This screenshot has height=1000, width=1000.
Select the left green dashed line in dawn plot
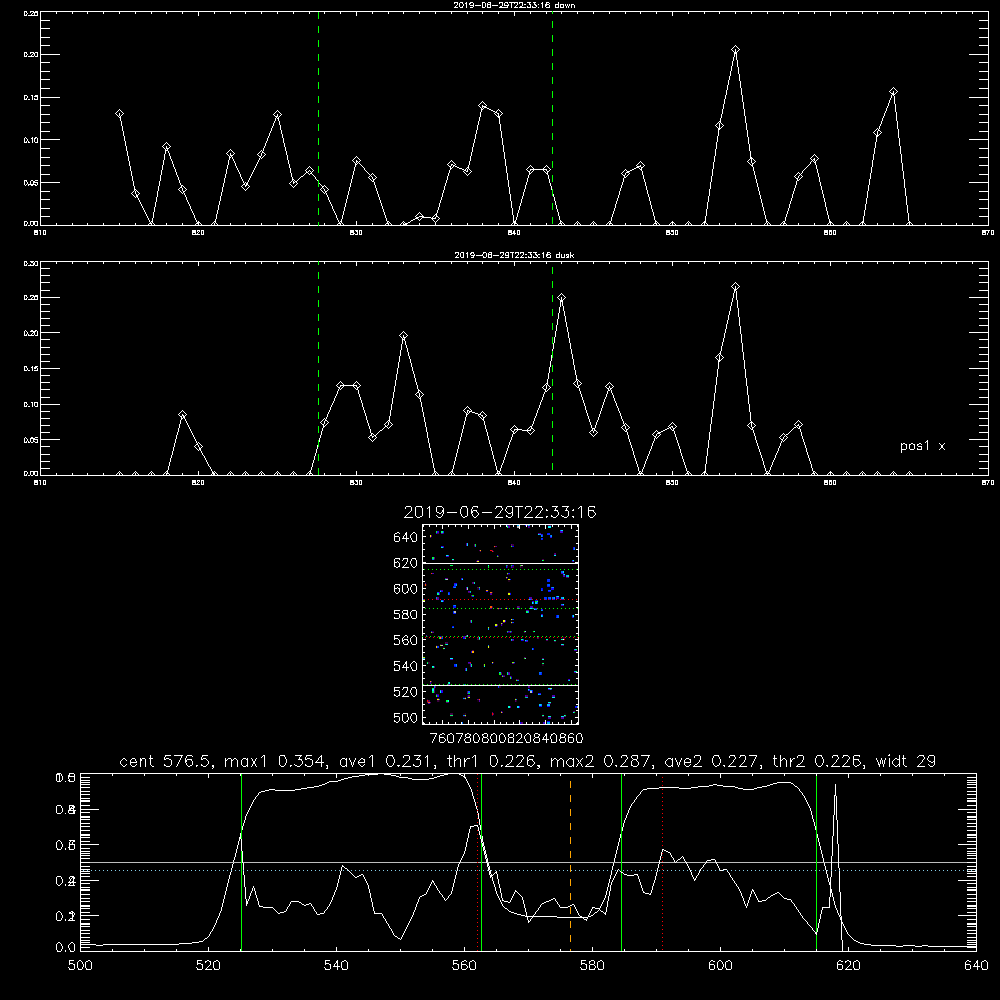click(318, 118)
